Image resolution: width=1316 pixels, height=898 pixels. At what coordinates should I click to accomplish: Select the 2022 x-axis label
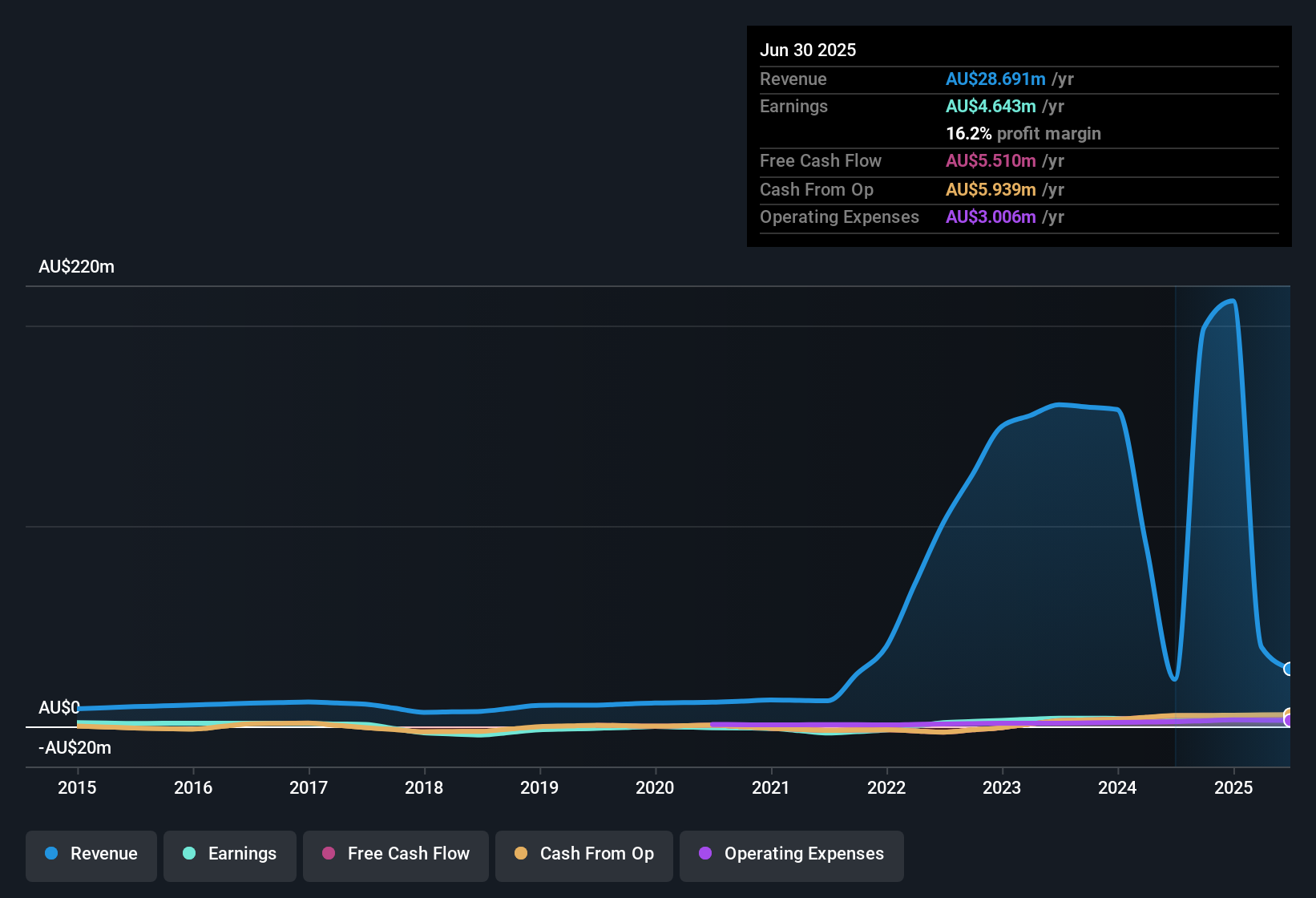[x=886, y=787]
